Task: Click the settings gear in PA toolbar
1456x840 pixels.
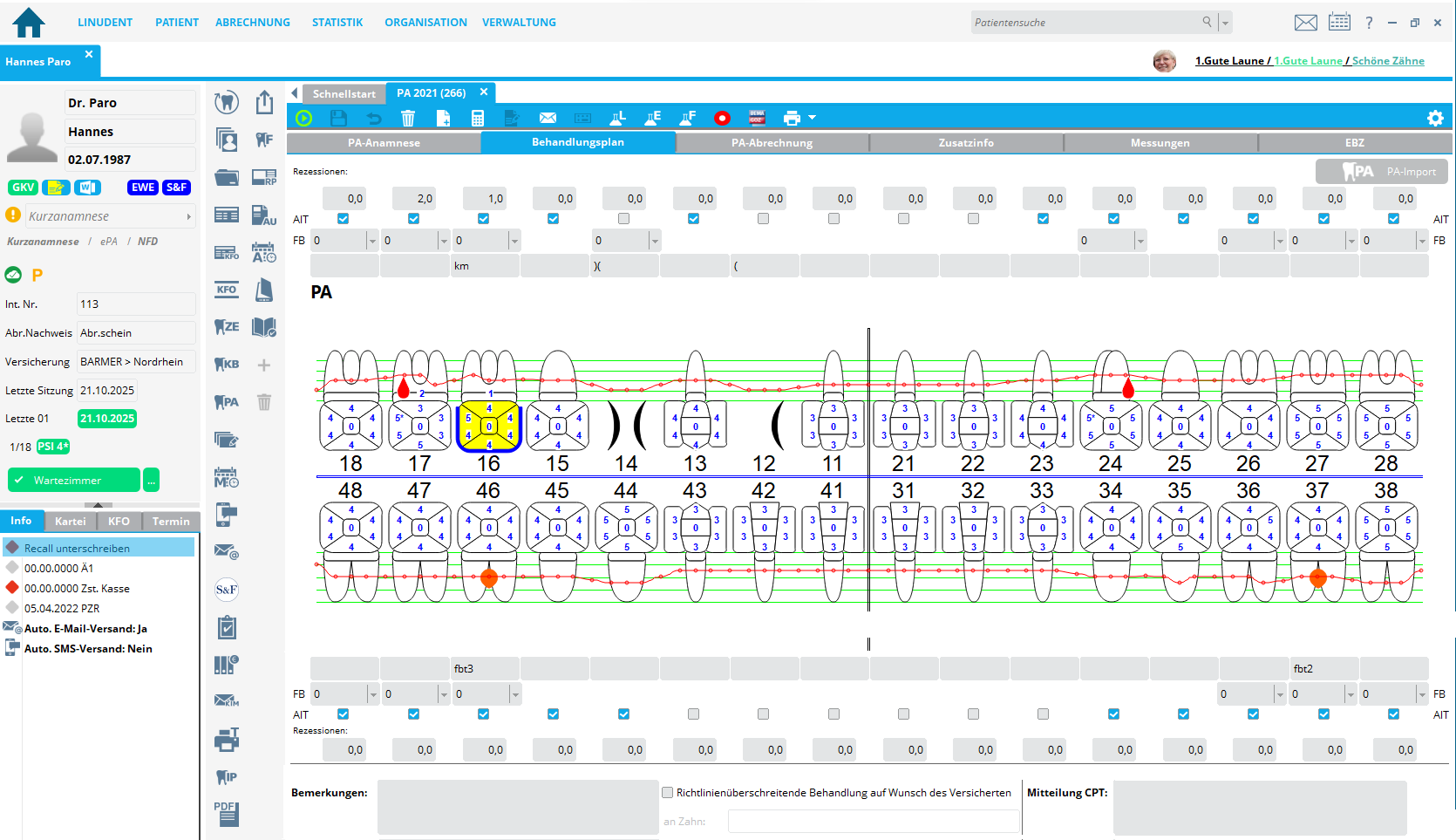Action: (1435, 118)
